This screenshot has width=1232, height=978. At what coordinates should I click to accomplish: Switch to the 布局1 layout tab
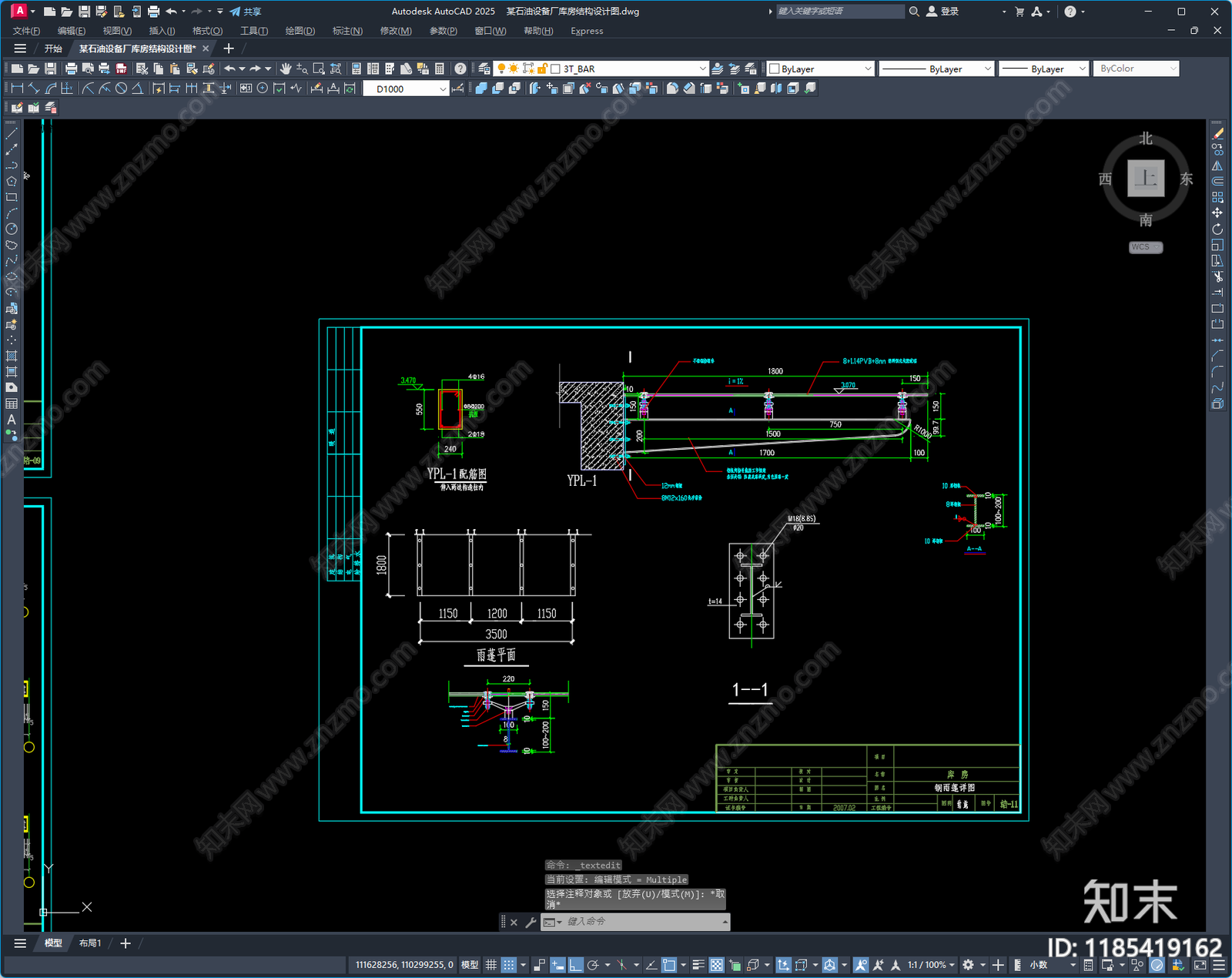click(x=90, y=943)
